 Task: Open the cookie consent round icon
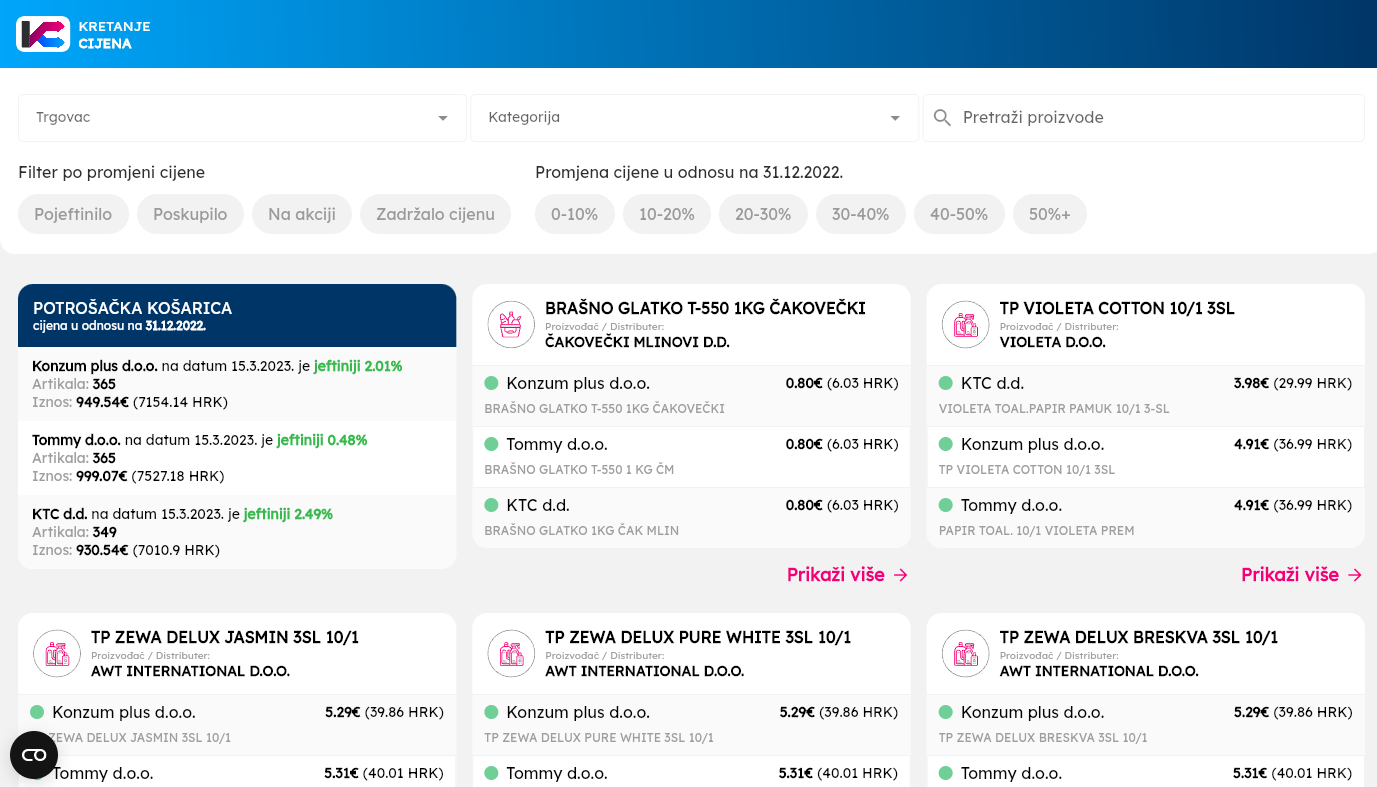pos(34,755)
